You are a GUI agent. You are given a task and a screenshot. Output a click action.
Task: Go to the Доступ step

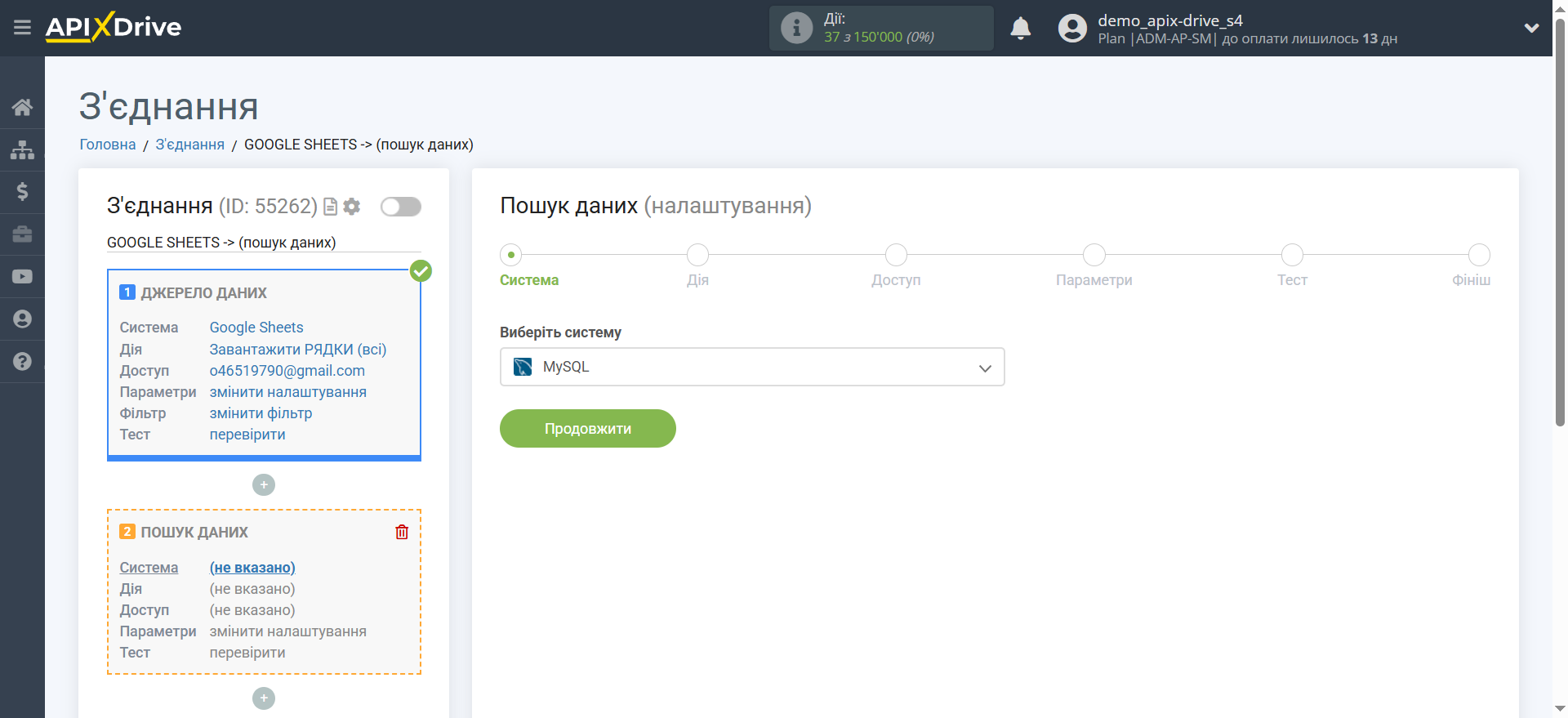(896, 255)
